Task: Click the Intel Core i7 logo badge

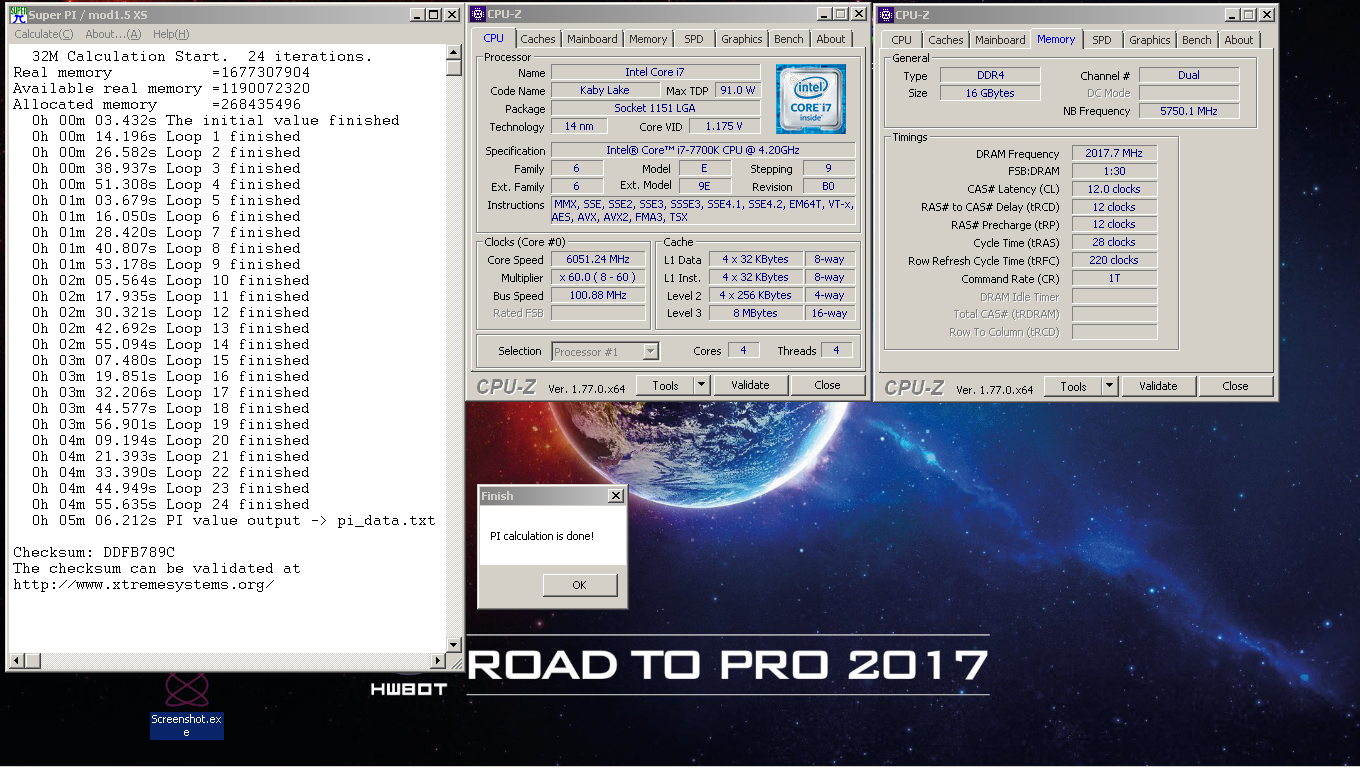Action: point(810,99)
